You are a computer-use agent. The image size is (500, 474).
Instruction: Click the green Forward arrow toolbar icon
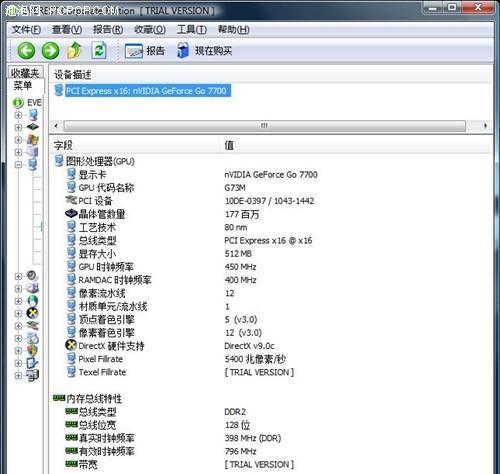pos(50,51)
